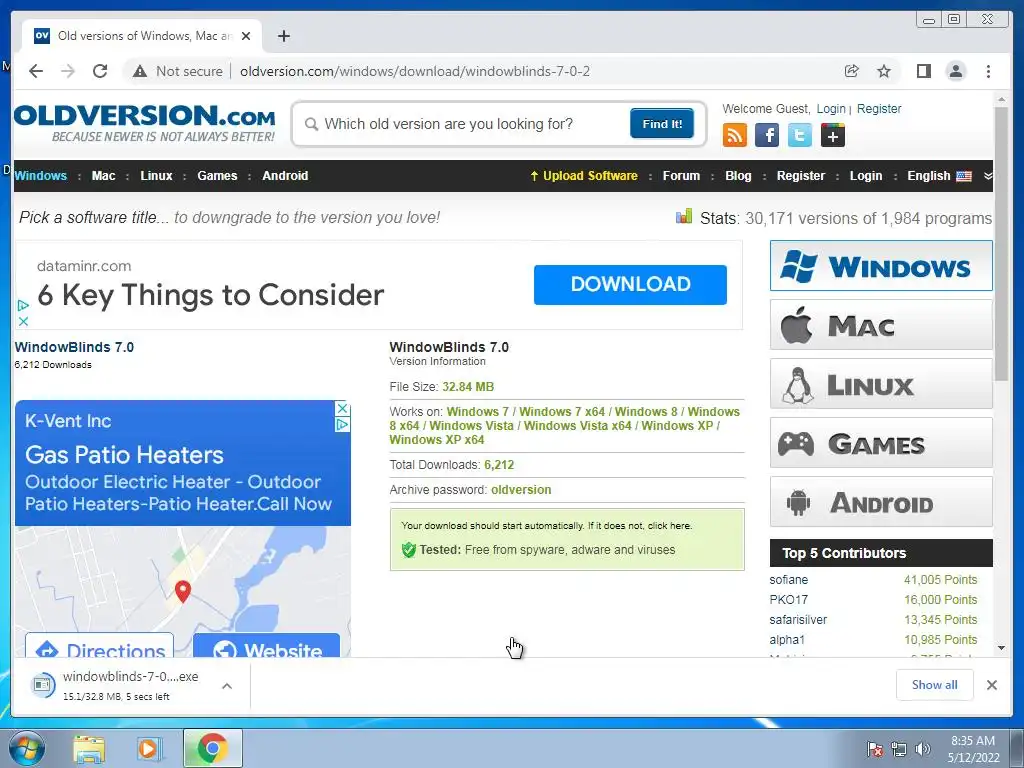Open the Chrome side panel

[923, 71]
